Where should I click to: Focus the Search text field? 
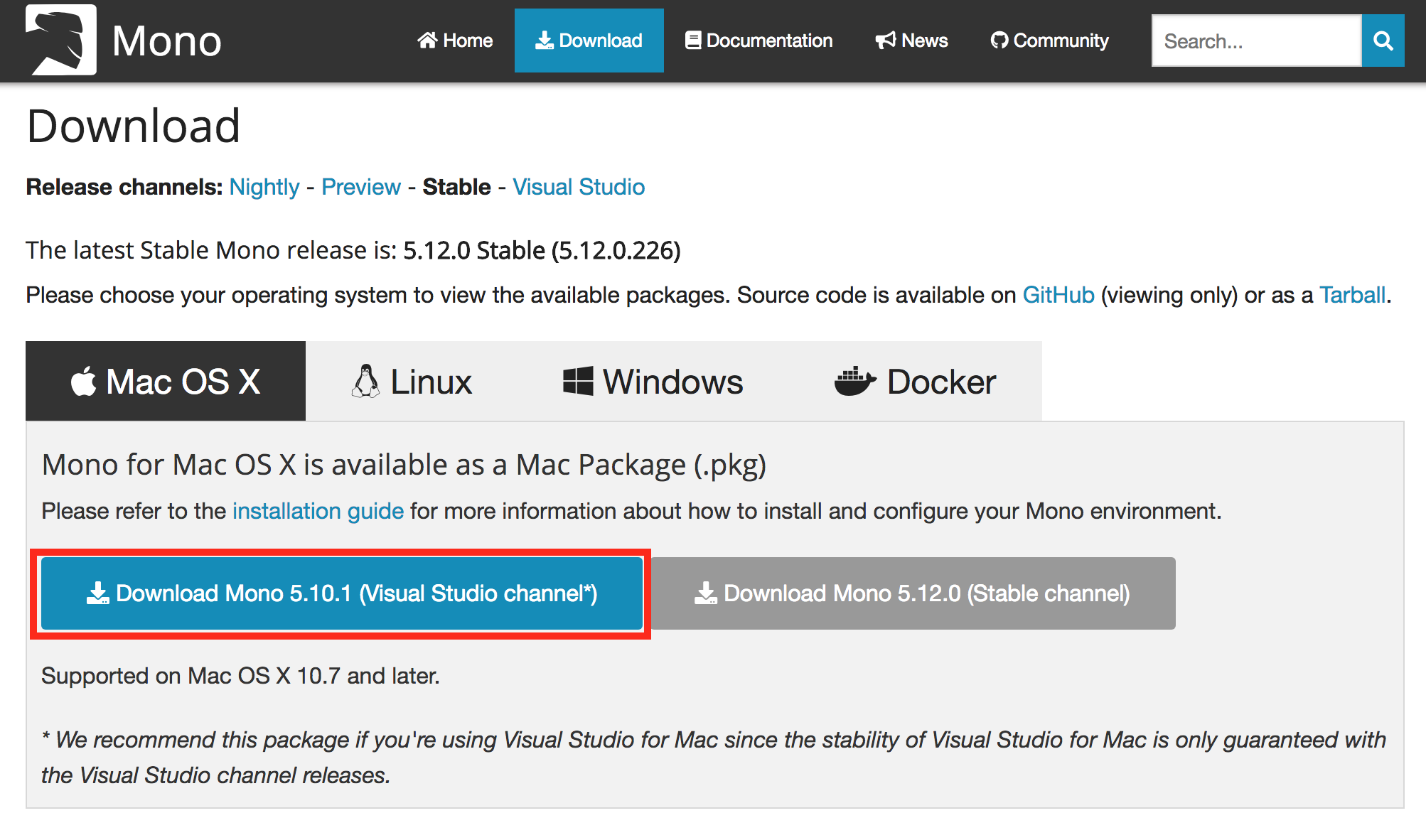point(1255,41)
